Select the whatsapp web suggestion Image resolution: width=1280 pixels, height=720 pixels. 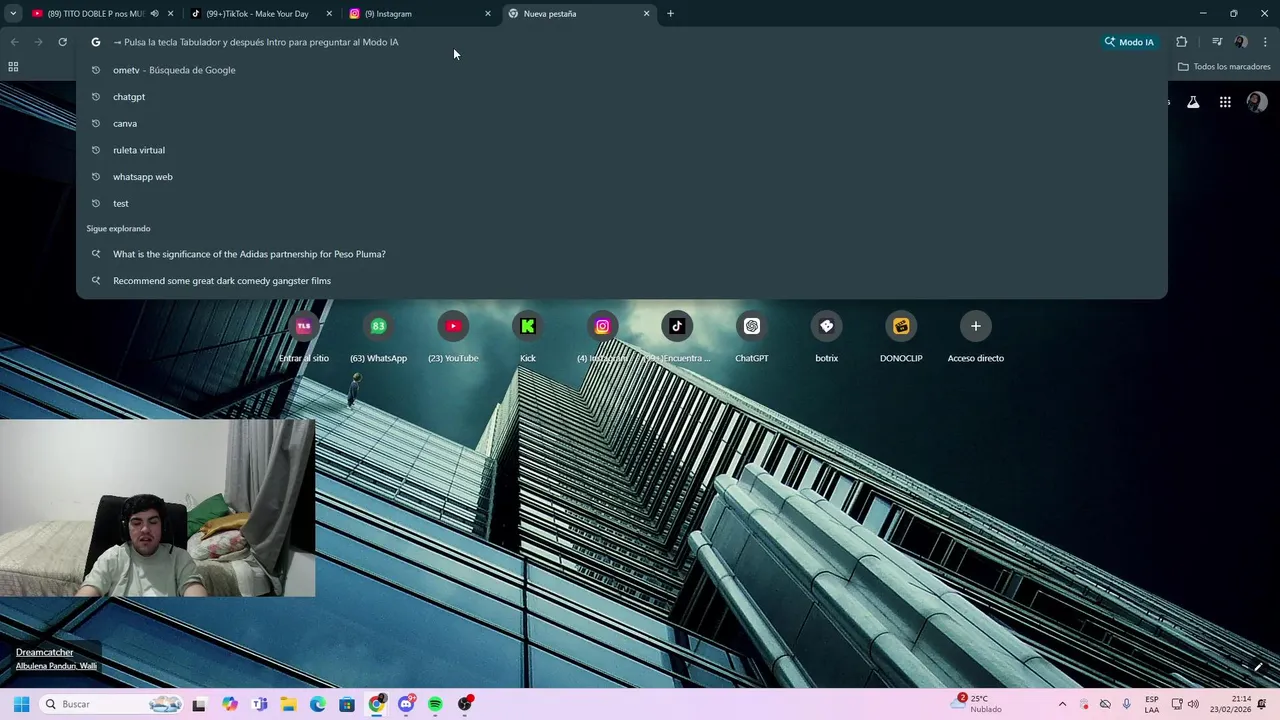pyautogui.click(x=622, y=177)
